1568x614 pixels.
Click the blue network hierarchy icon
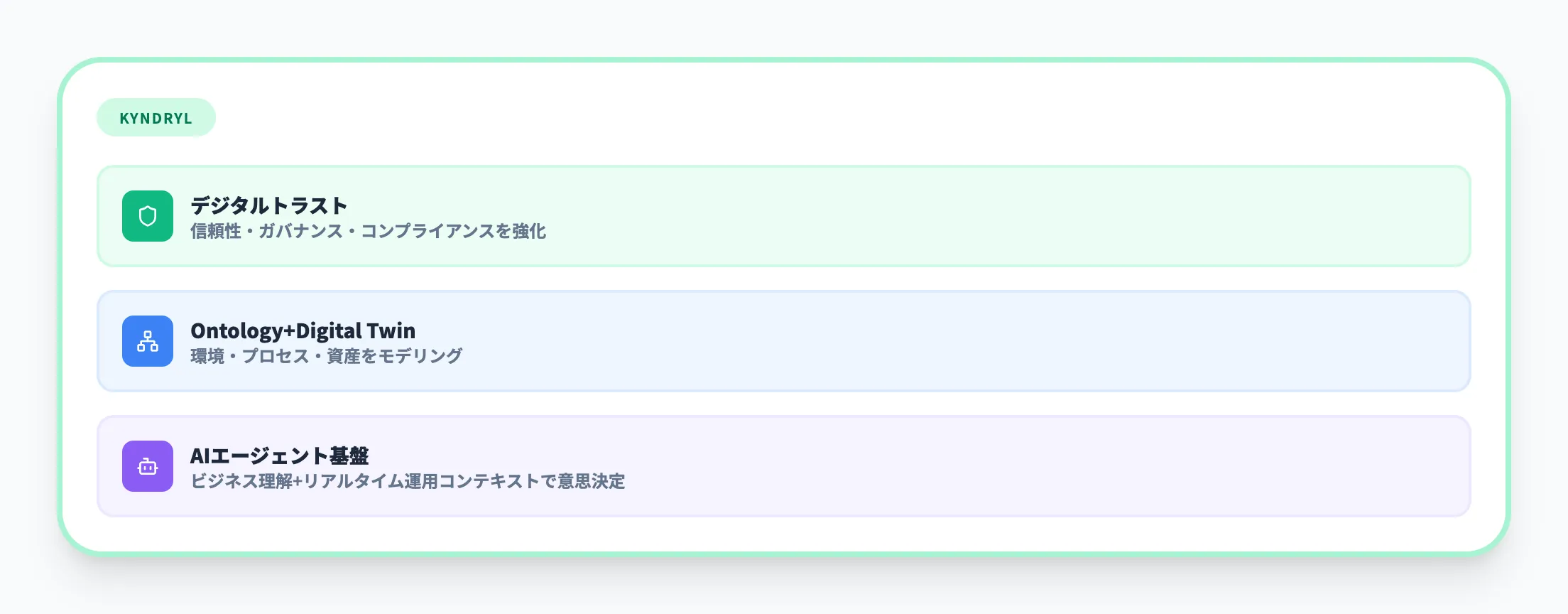coord(148,341)
